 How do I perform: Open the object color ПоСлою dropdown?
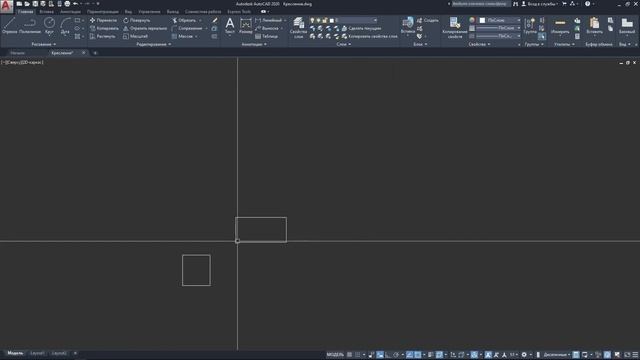point(500,20)
